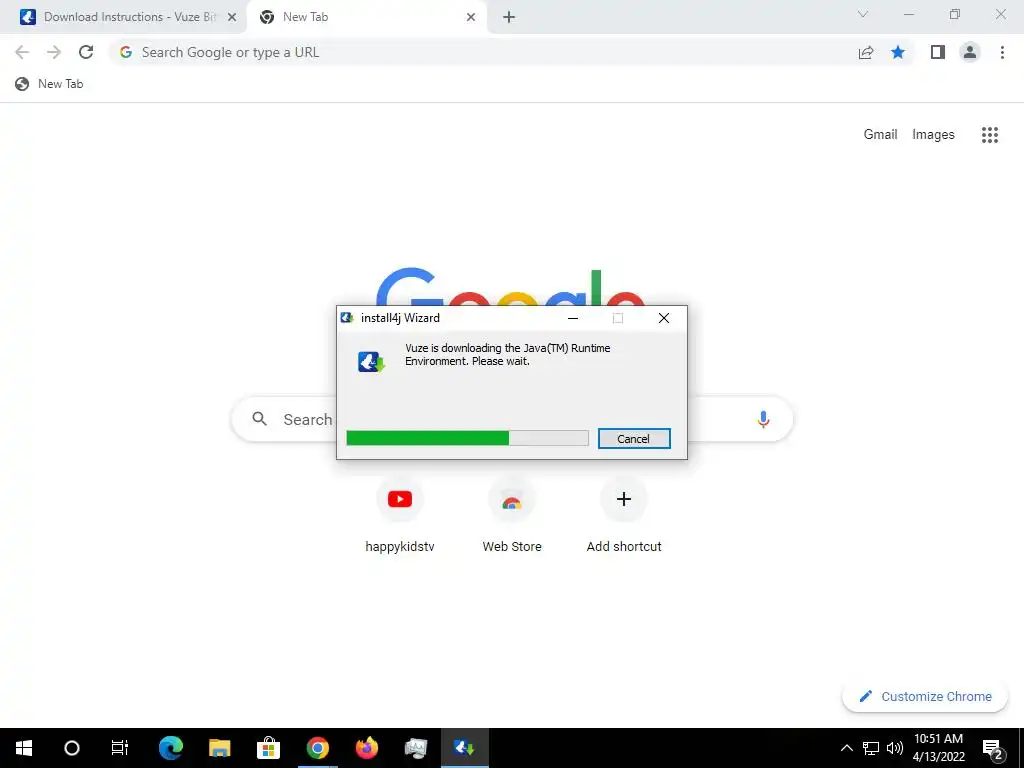The width and height of the screenshot is (1024, 768).
Task: Select the New Tab browser tab
Action: pyautogui.click(x=366, y=17)
